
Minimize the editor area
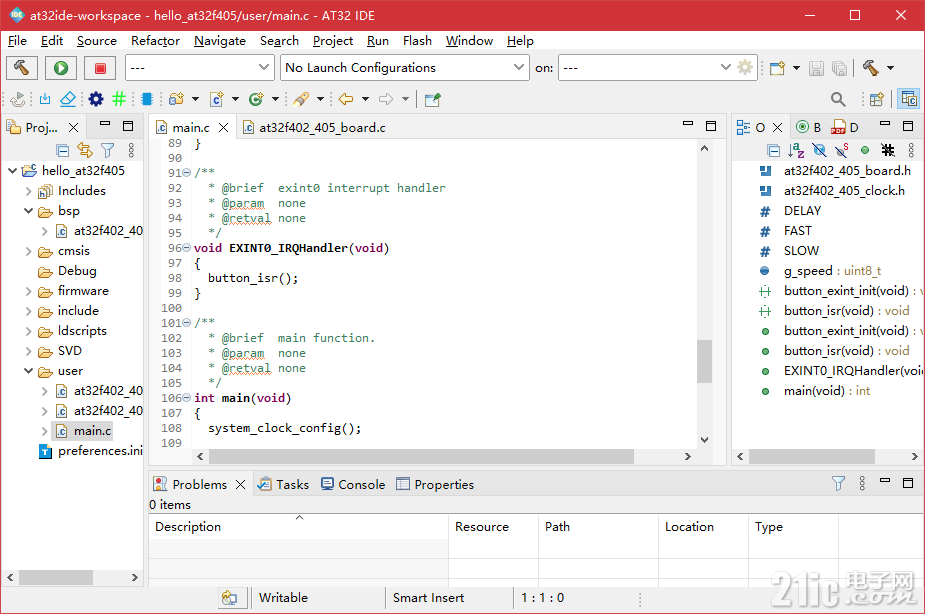(x=688, y=124)
